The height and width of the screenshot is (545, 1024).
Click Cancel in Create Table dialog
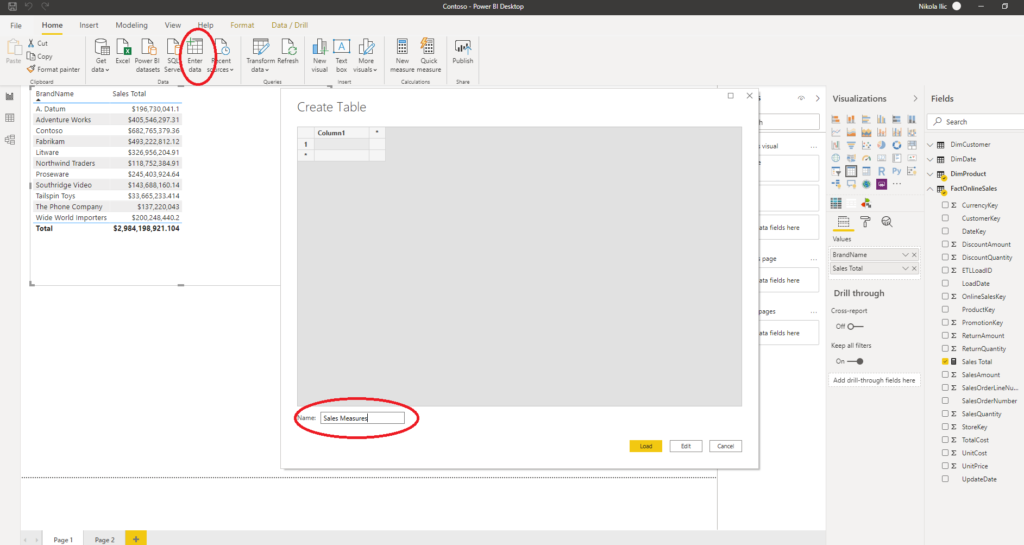726,446
